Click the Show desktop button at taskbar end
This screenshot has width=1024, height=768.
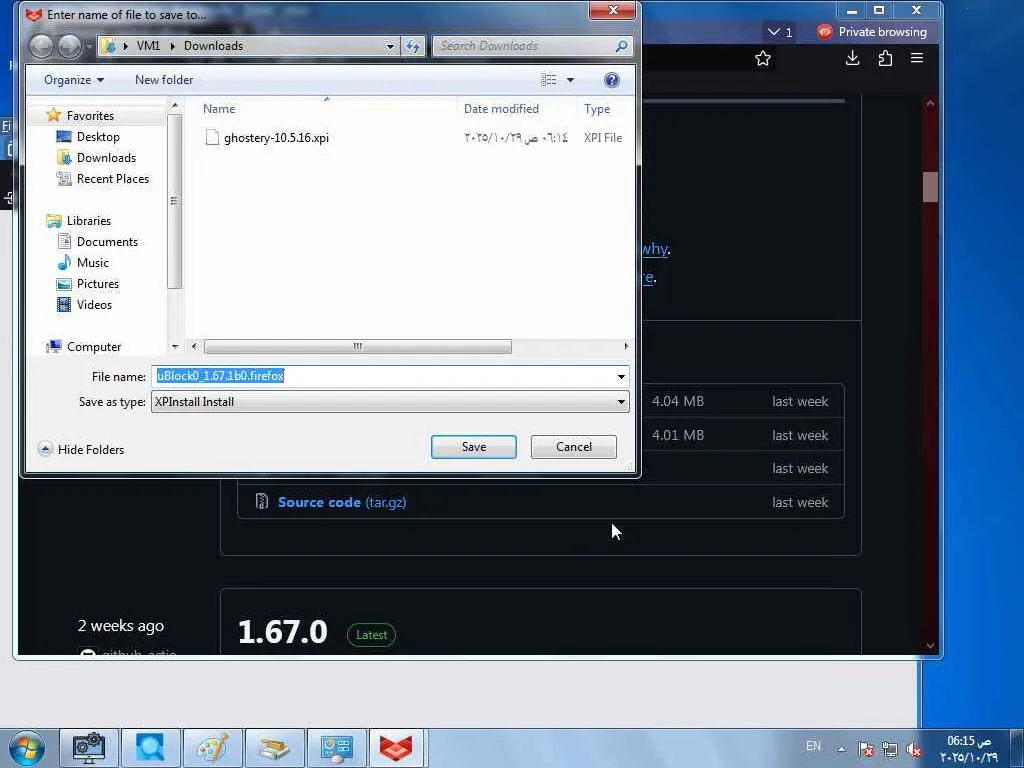(1016, 748)
